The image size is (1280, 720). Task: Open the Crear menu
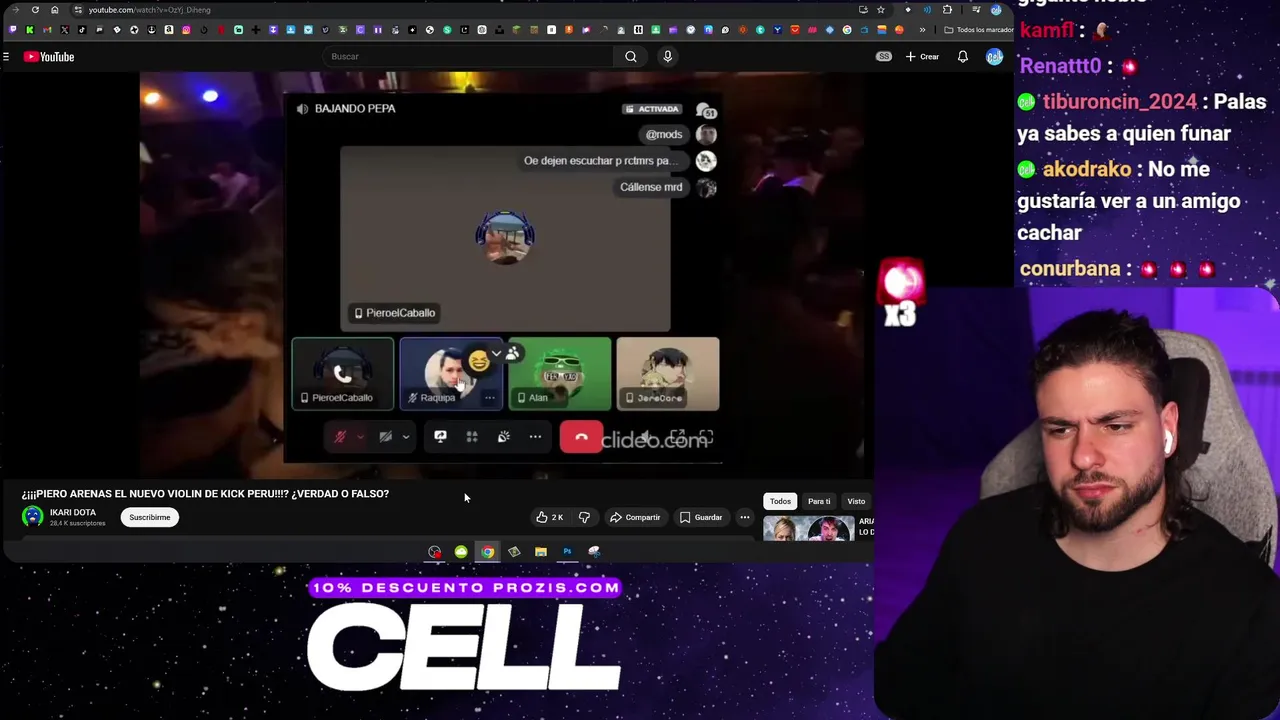pyautogui.click(x=922, y=57)
